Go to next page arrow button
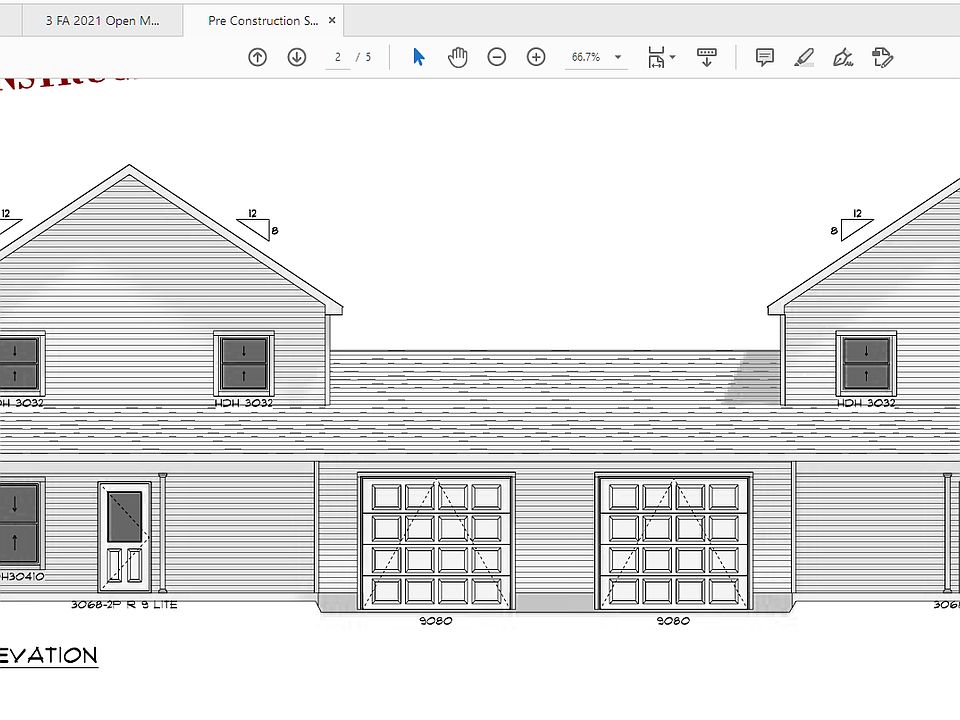The height and width of the screenshot is (720, 960). (297, 57)
